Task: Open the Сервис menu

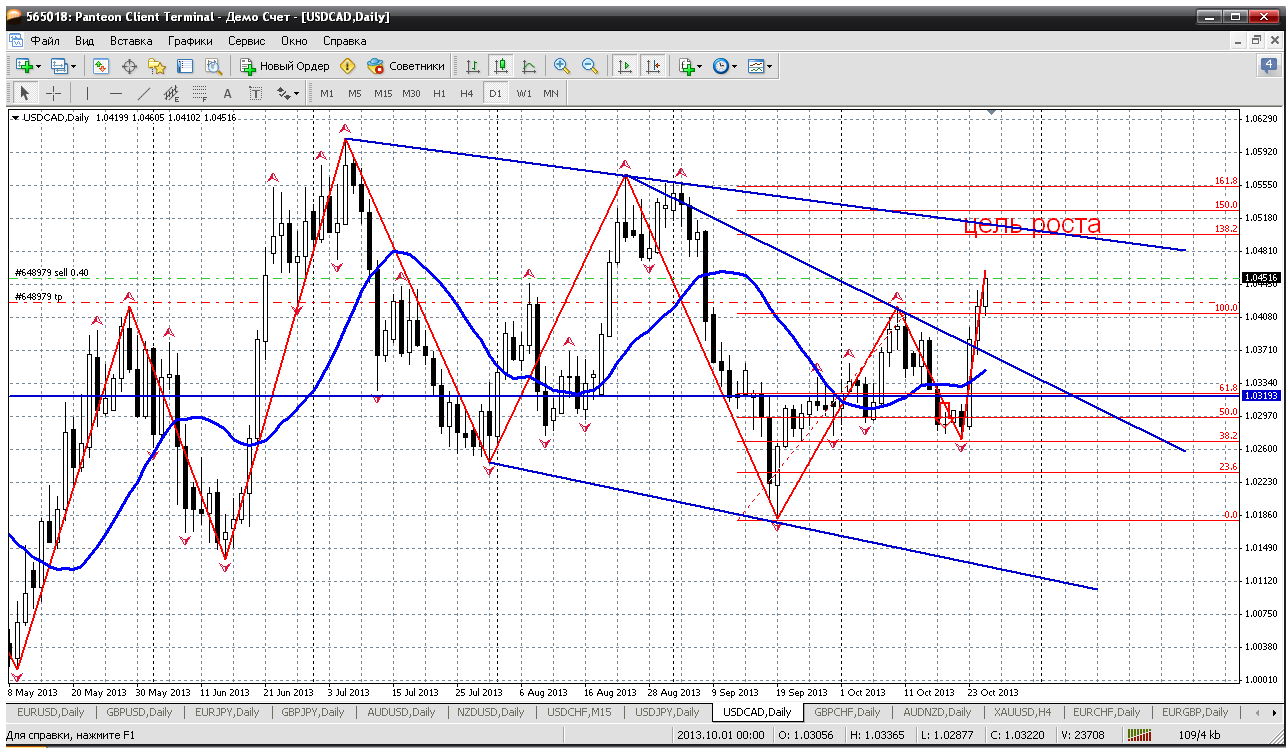Action: (246, 41)
